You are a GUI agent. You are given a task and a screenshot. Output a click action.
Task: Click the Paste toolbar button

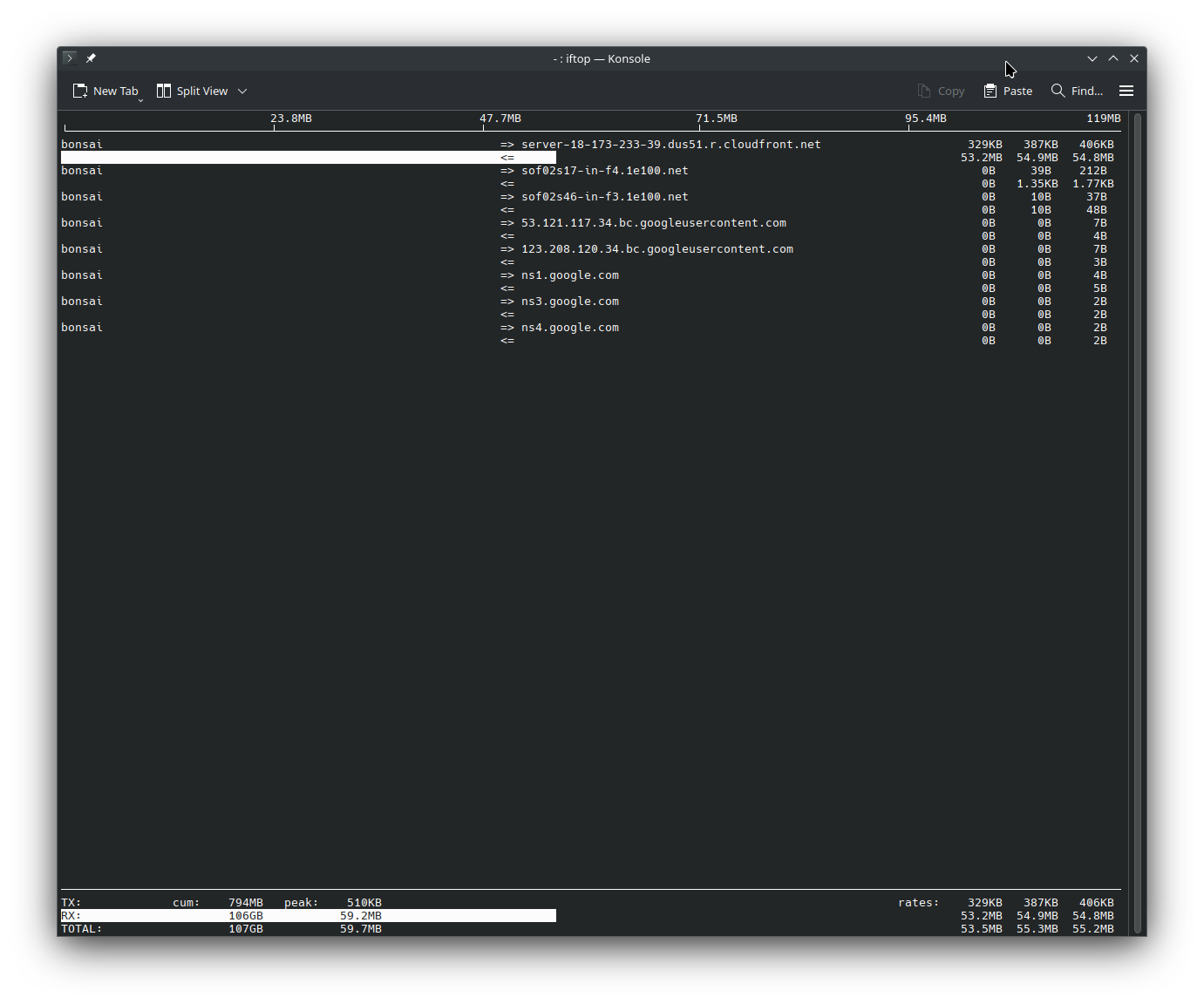(x=1008, y=91)
